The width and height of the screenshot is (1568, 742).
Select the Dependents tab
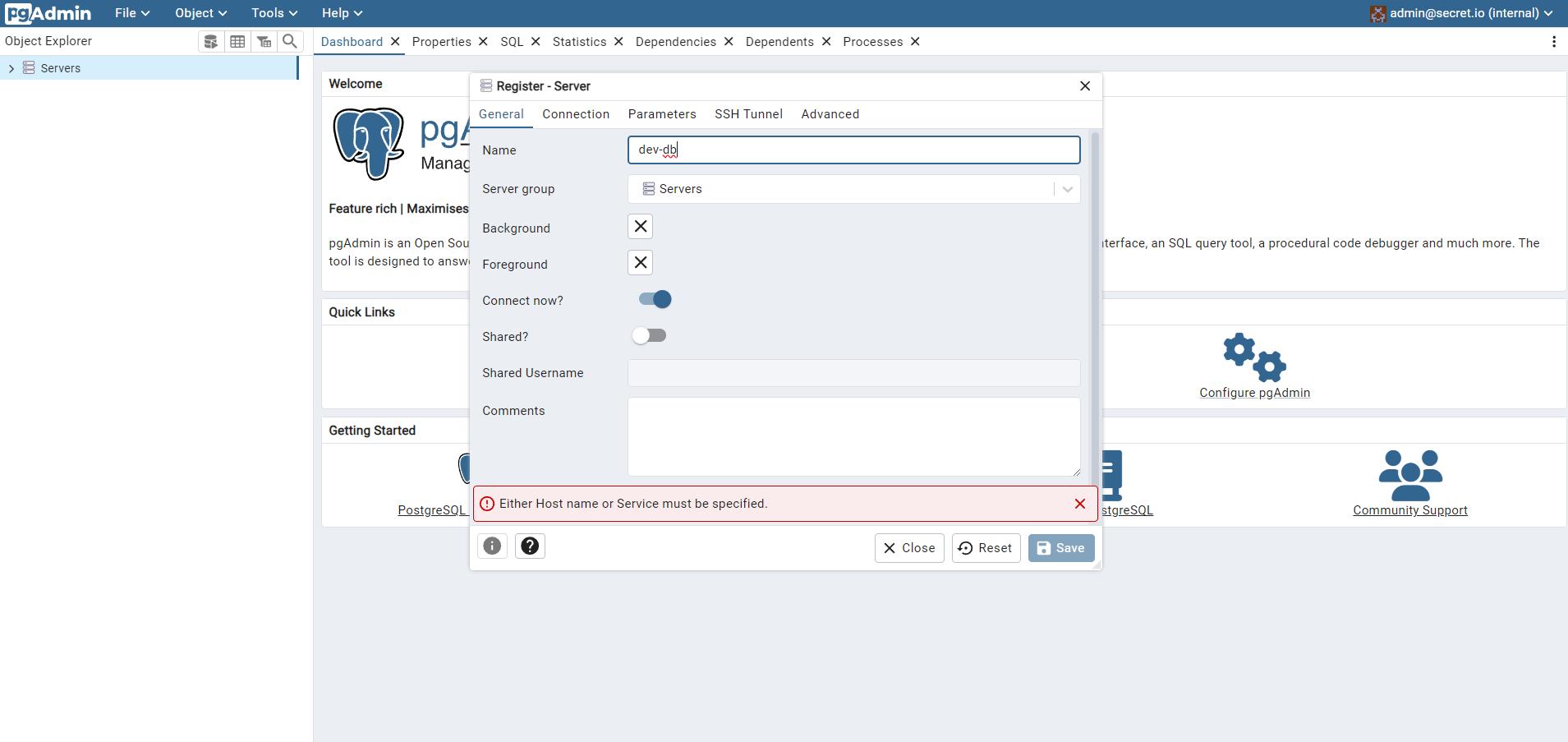[779, 42]
